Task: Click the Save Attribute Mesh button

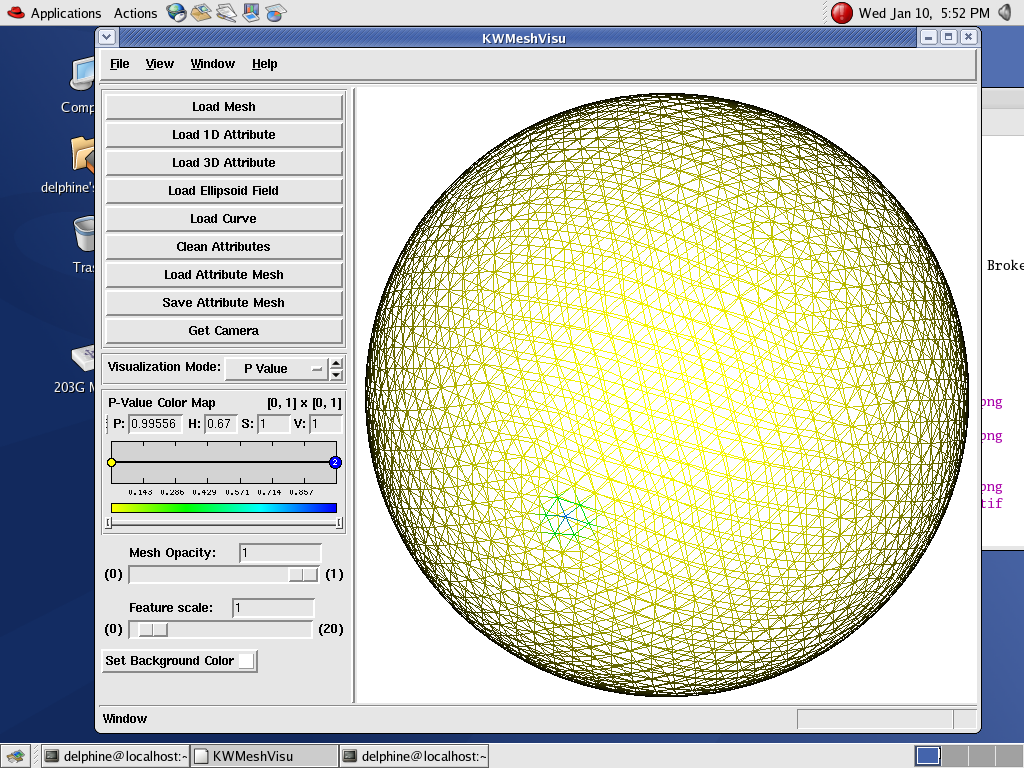Action: click(224, 303)
